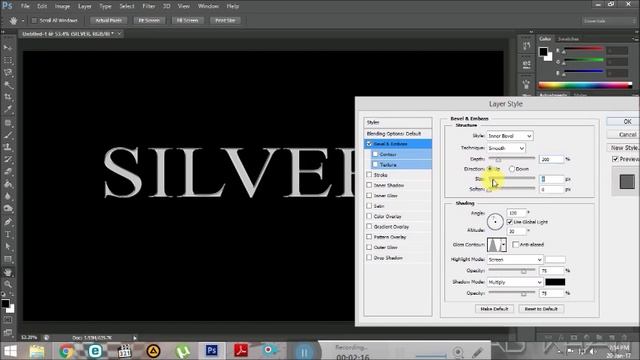Toggle Scroll All Windows option
The height and width of the screenshot is (360, 640).
coord(34,20)
